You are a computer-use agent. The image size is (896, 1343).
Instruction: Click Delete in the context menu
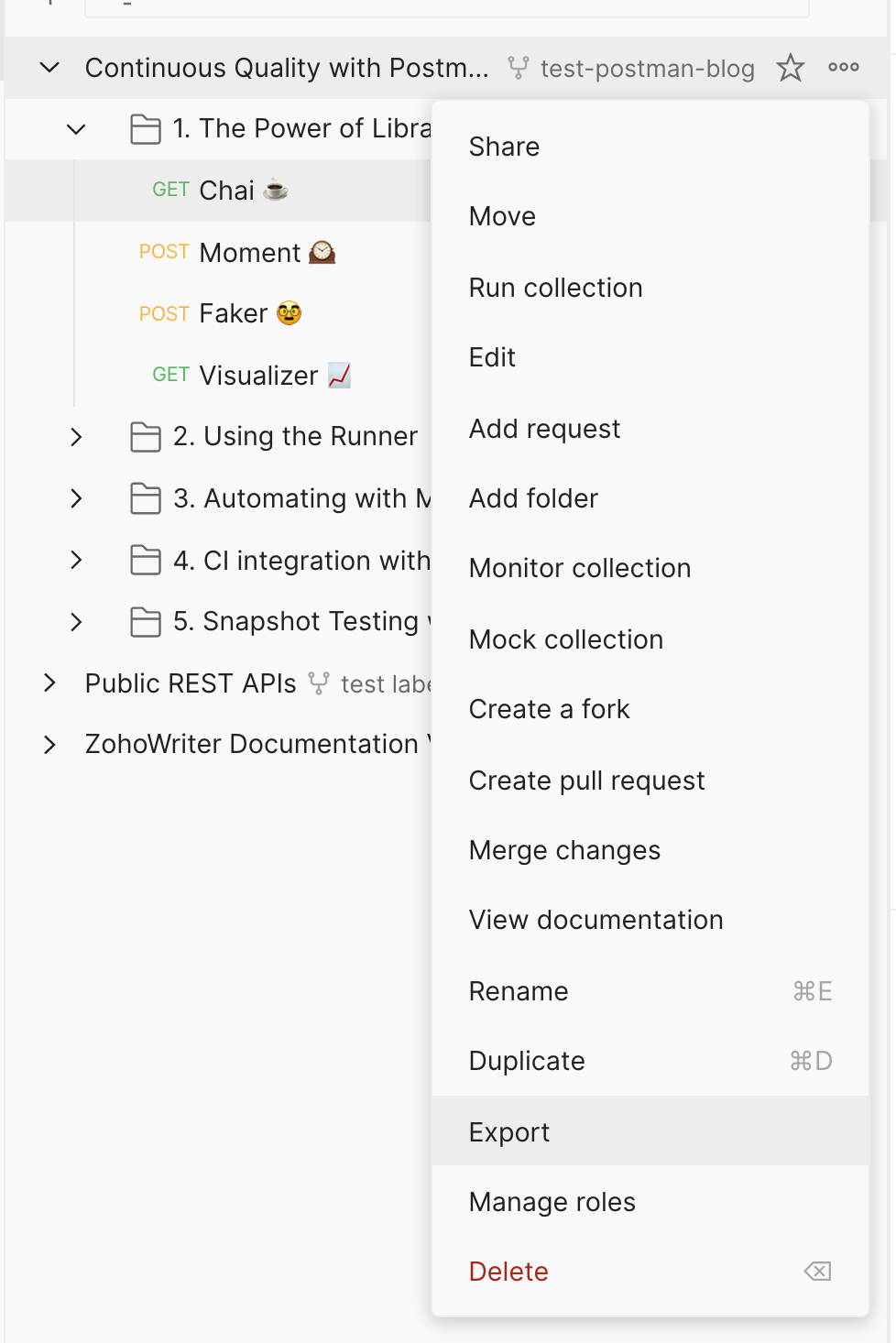point(508,1272)
